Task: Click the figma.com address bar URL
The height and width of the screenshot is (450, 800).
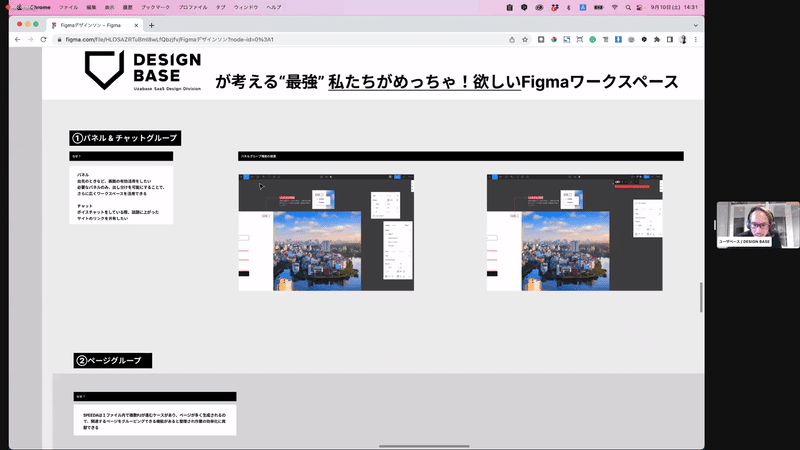Action: [169, 39]
